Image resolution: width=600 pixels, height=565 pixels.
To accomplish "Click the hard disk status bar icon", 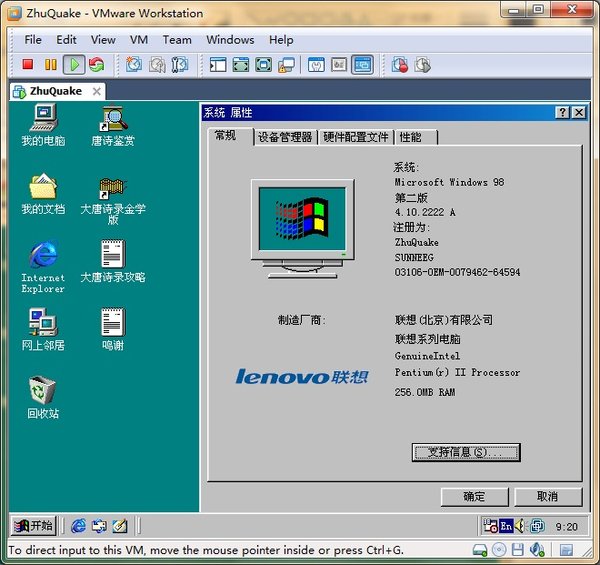I will coord(480,550).
